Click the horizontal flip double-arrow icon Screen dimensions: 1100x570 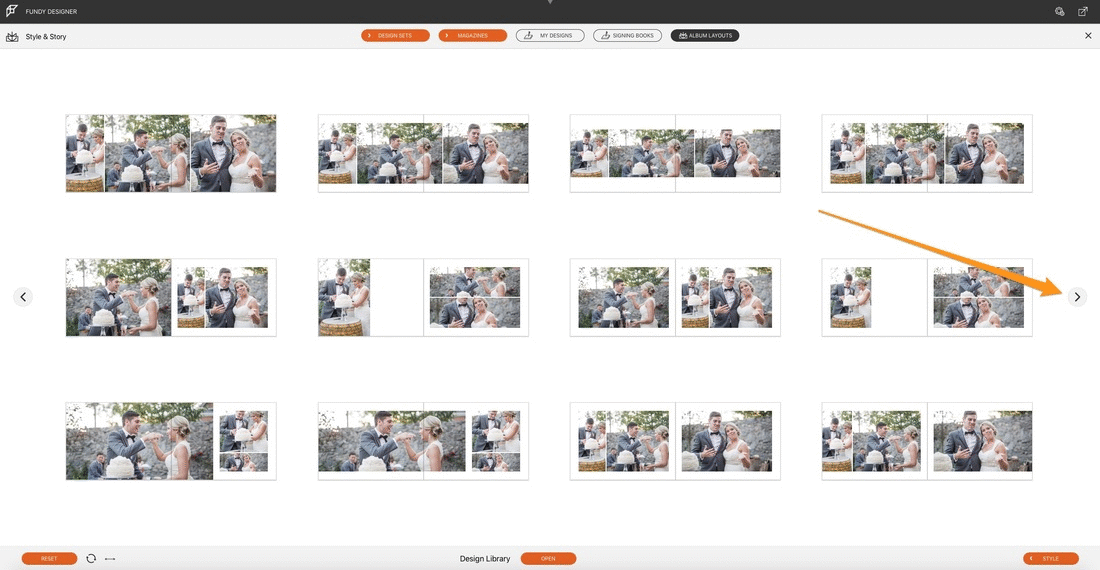110,559
